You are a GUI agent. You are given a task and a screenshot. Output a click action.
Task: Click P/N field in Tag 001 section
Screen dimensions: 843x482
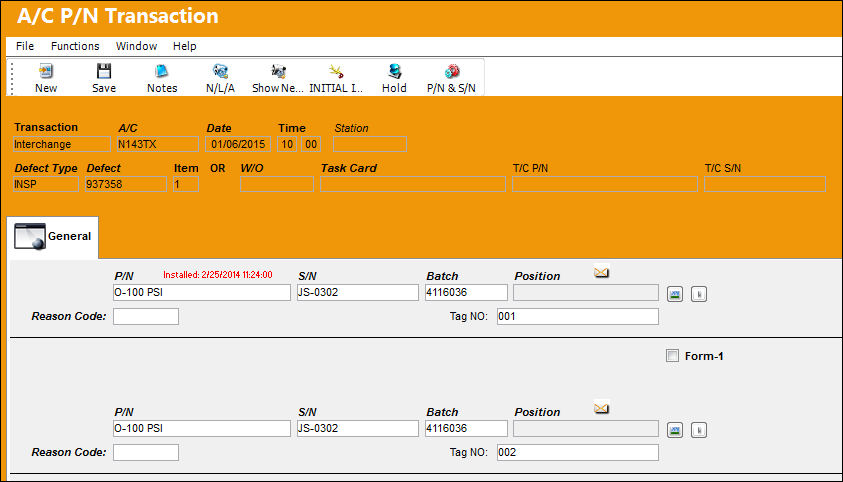[x=202, y=292]
